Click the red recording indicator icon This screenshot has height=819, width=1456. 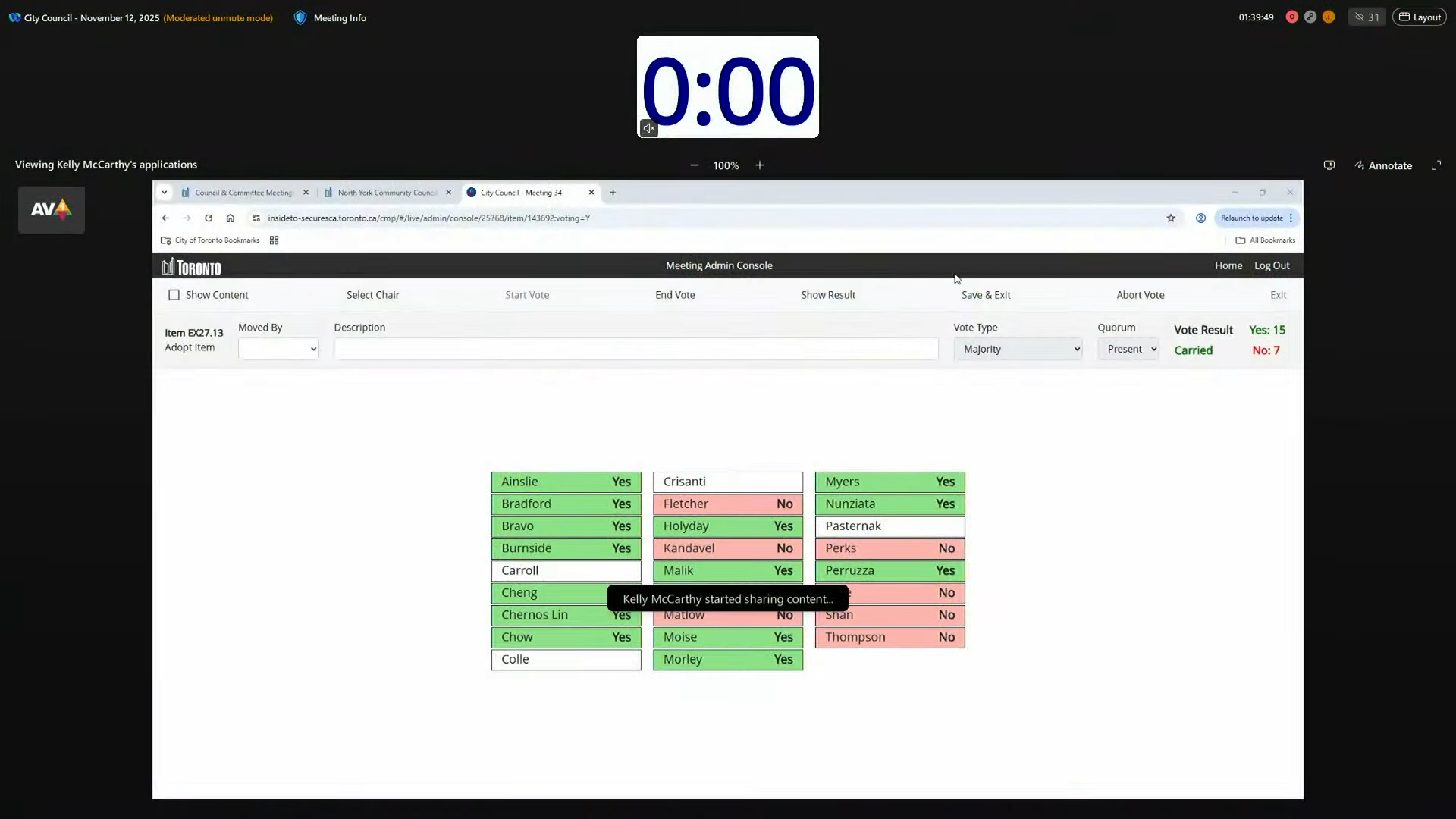[1292, 17]
